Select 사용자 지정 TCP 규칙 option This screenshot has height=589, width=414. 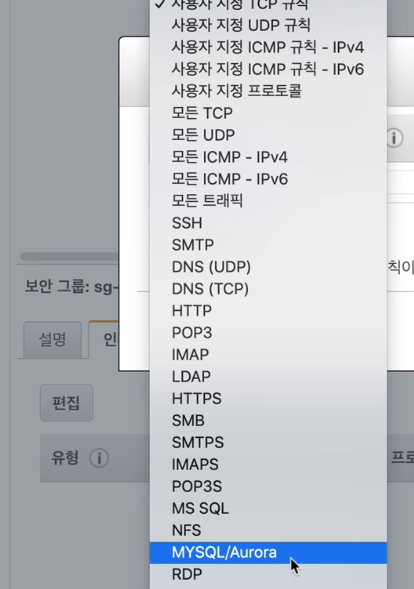[268, 5]
